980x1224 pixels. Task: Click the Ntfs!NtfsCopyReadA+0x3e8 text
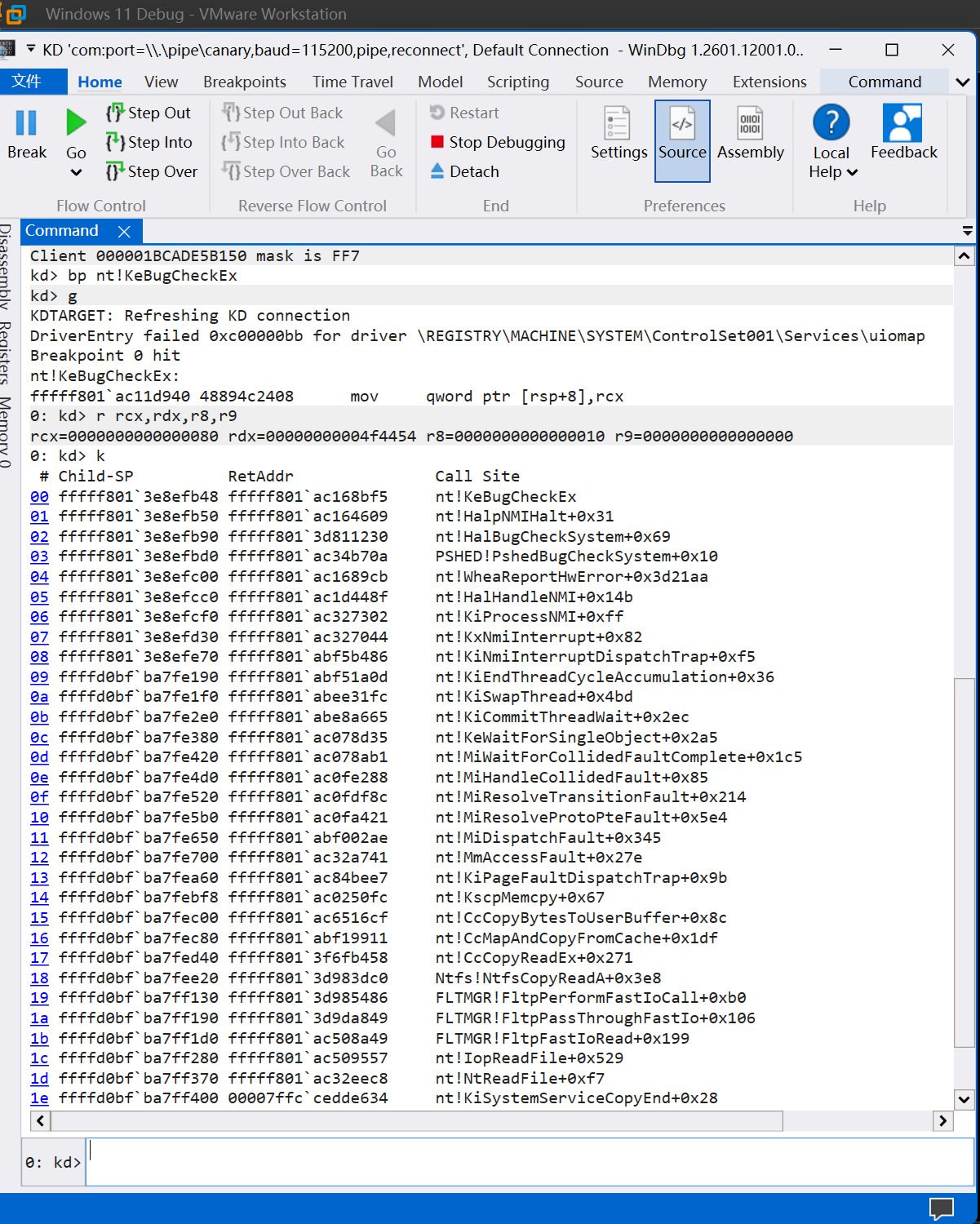point(548,978)
